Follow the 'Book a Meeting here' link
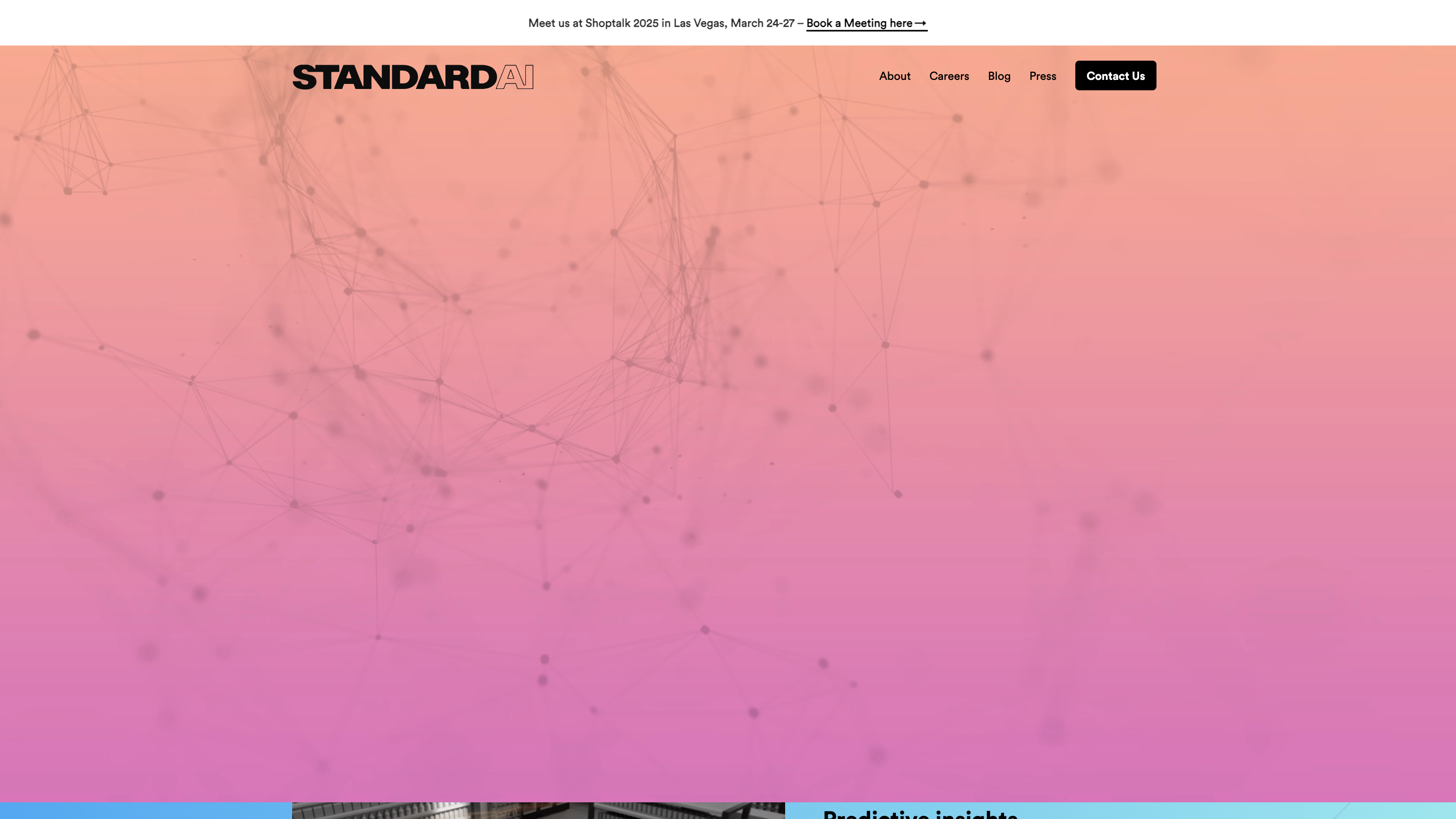 (858, 23)
